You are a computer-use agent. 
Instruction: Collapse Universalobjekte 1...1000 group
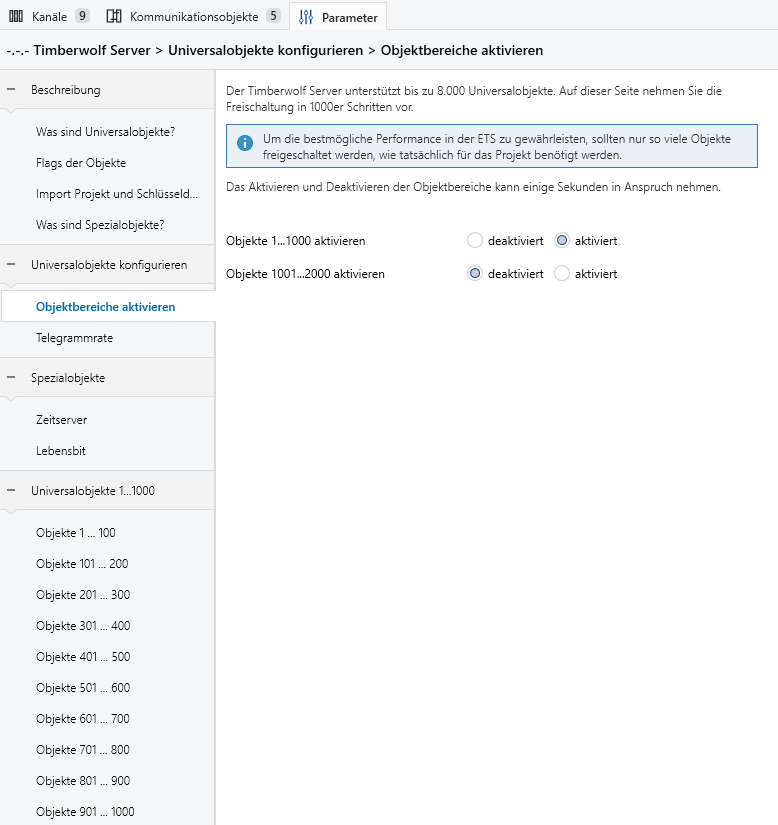pyautogui.click(x=11, y=490)
